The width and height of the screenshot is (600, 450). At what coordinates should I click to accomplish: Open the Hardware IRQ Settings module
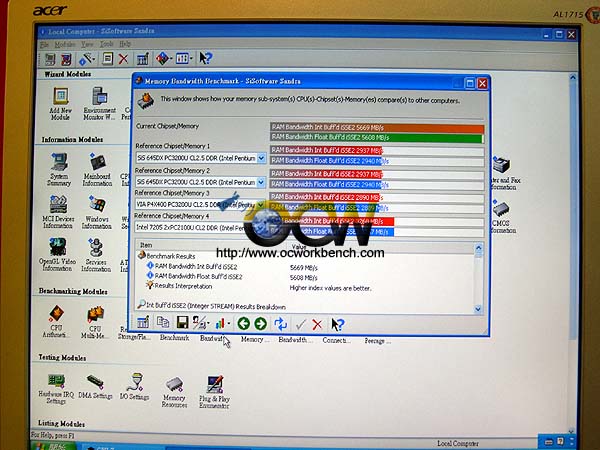tap(56, 388)
